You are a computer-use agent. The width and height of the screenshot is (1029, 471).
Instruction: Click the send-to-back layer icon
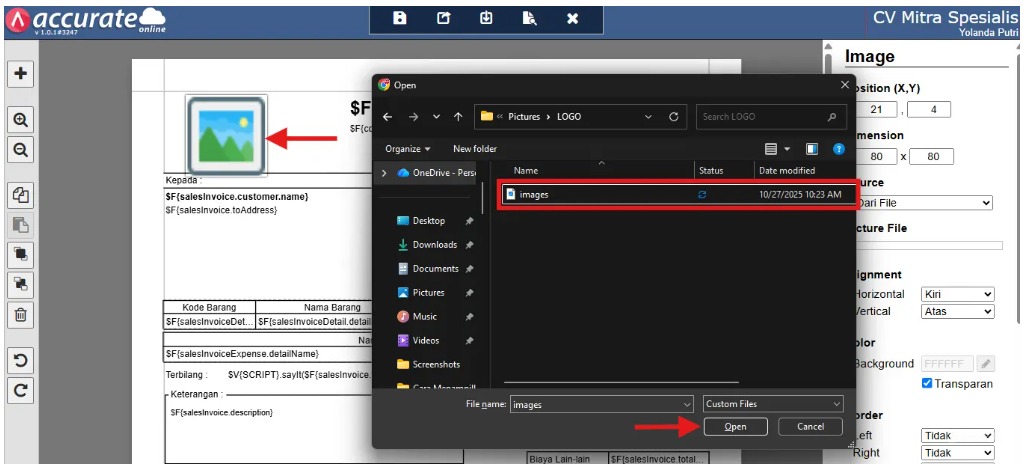(x=20, y=284)
